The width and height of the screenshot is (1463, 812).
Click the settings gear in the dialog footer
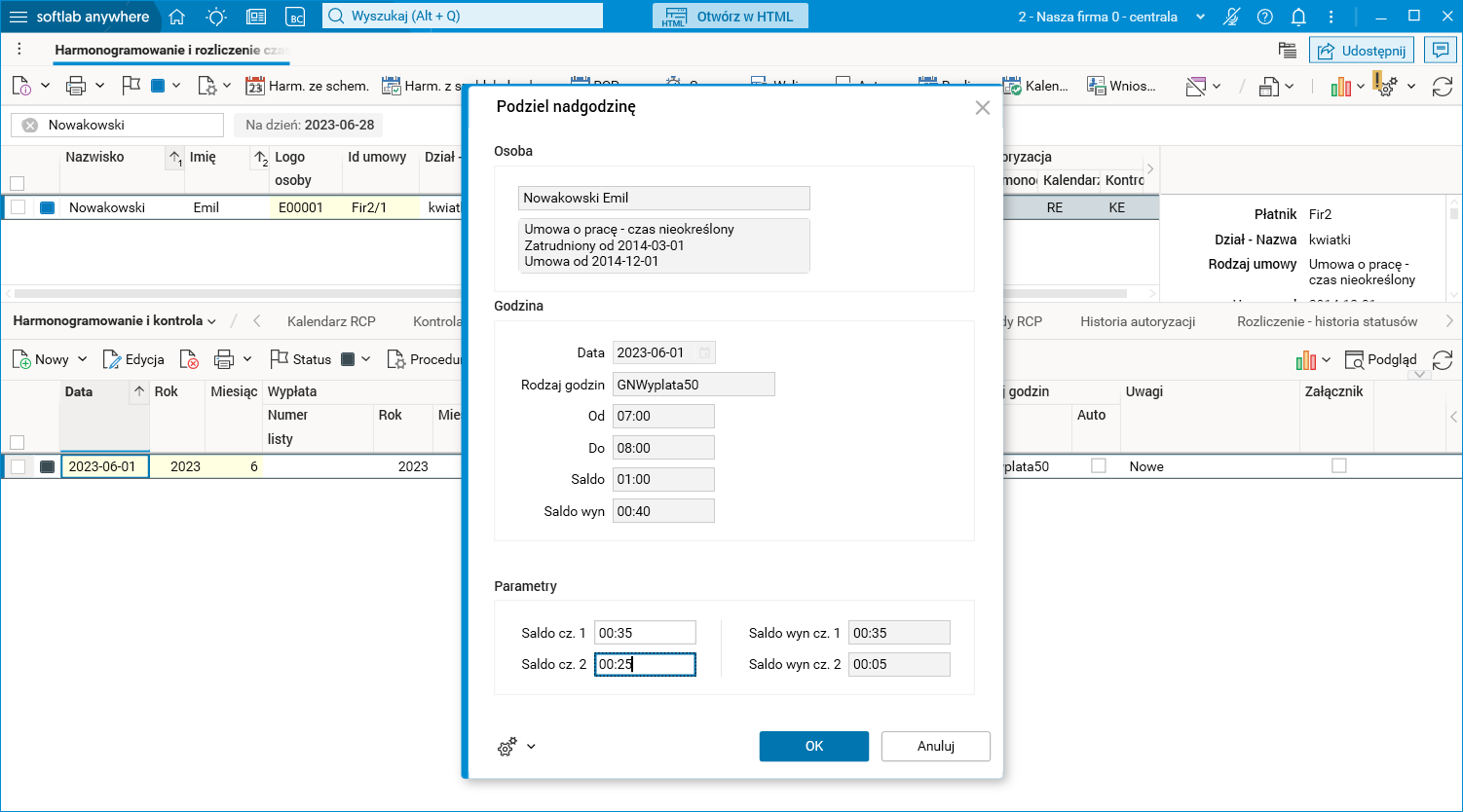coord(507,747)
